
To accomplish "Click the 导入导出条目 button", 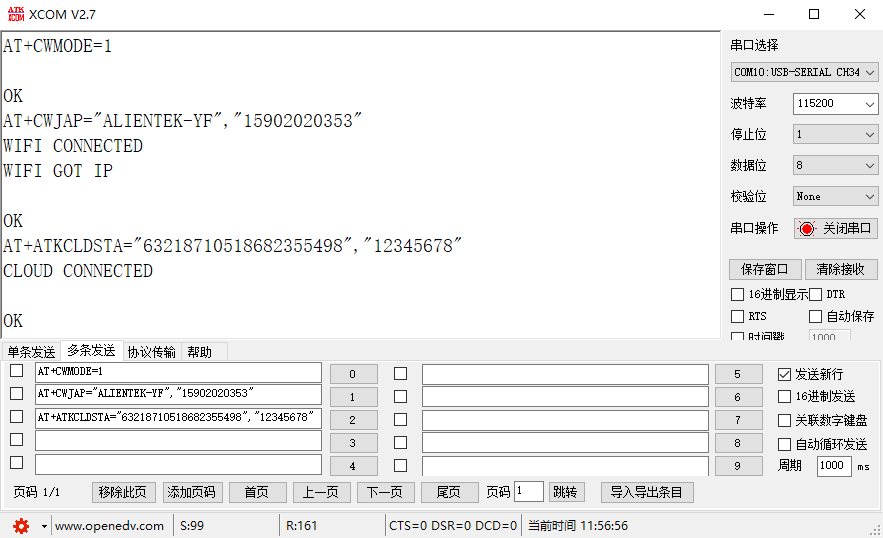I will click(646, 492).
